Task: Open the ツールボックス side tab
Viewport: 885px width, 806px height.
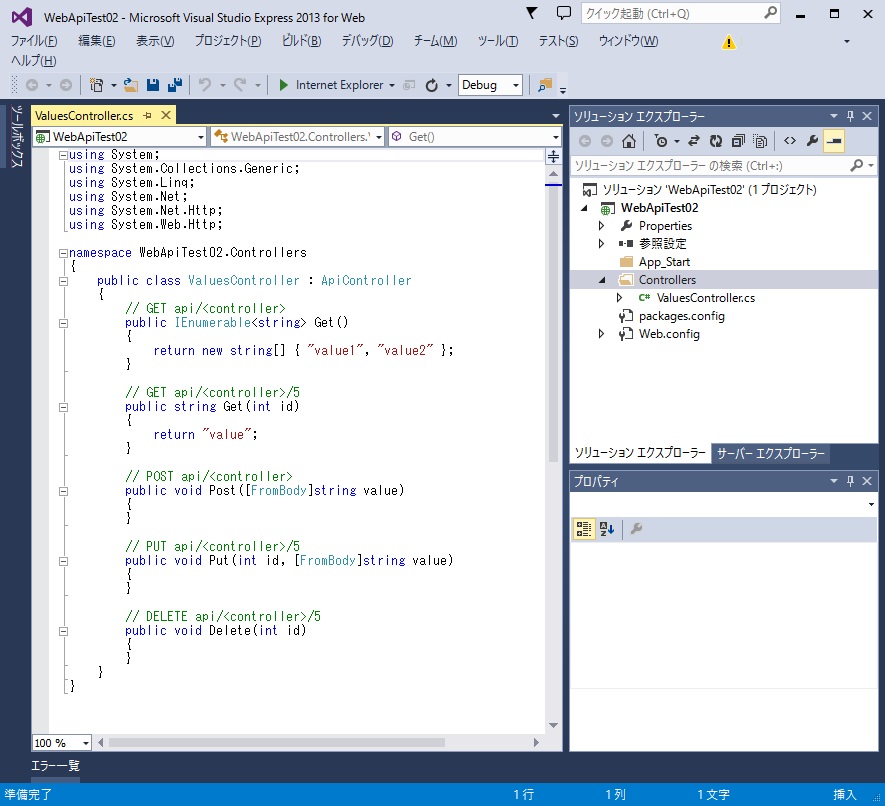Action: click(16, 137)
